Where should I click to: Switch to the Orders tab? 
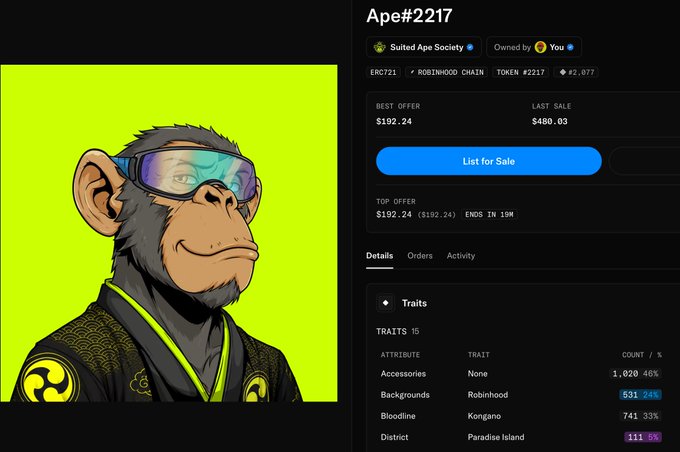point(420,256)
